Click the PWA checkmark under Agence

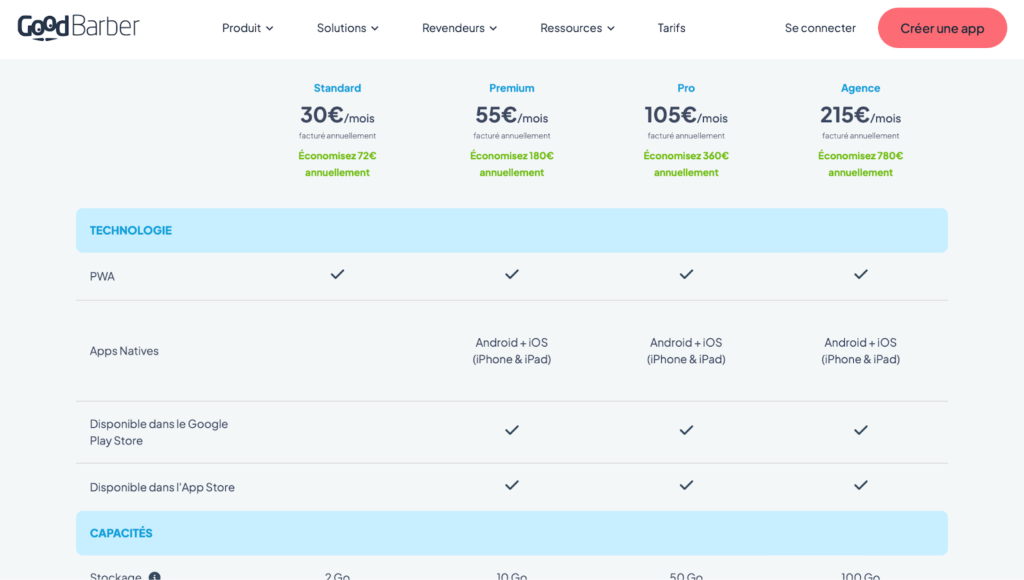pos(860,274)
